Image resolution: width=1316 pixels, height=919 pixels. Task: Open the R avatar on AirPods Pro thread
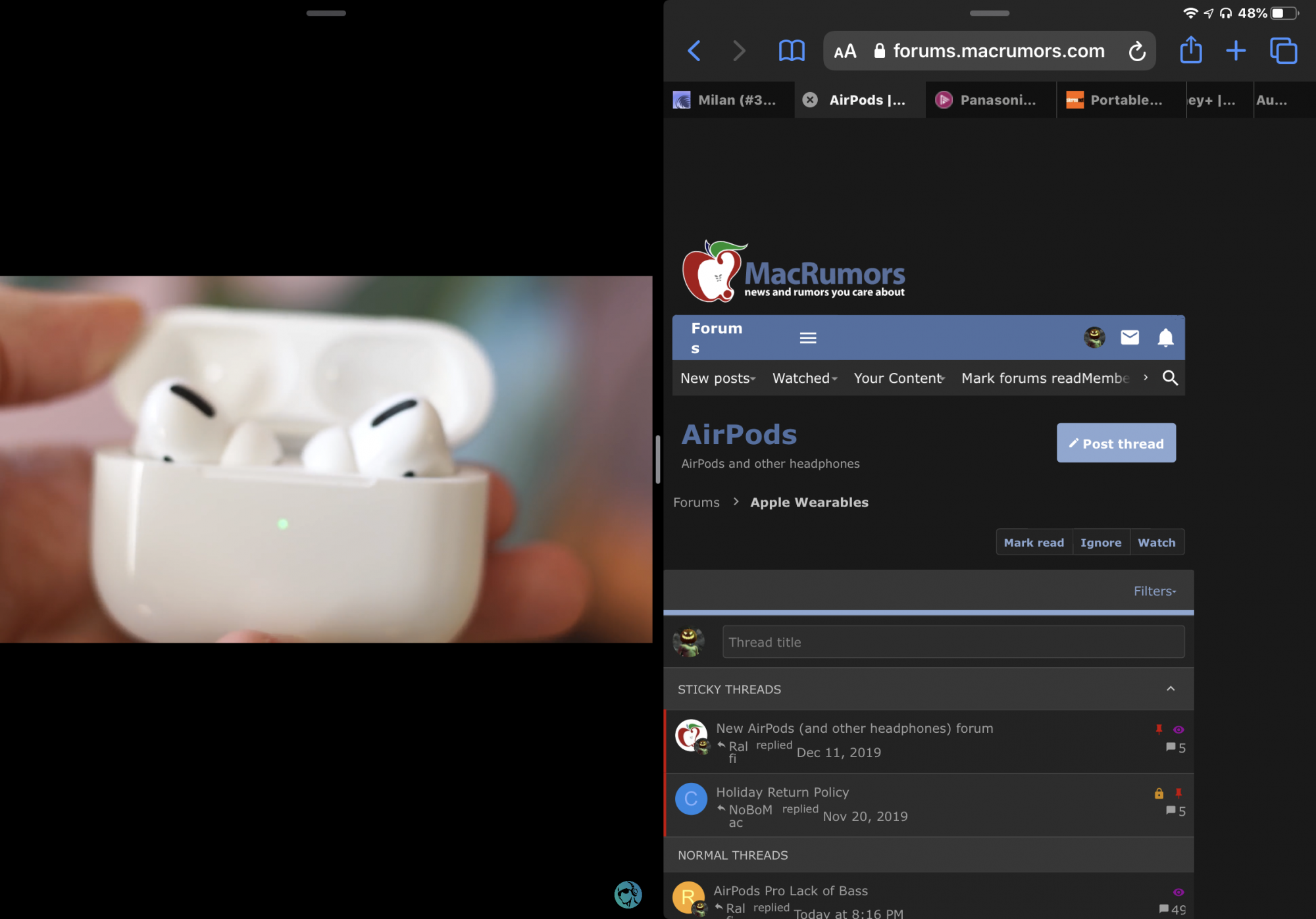[x=688, y=897]
